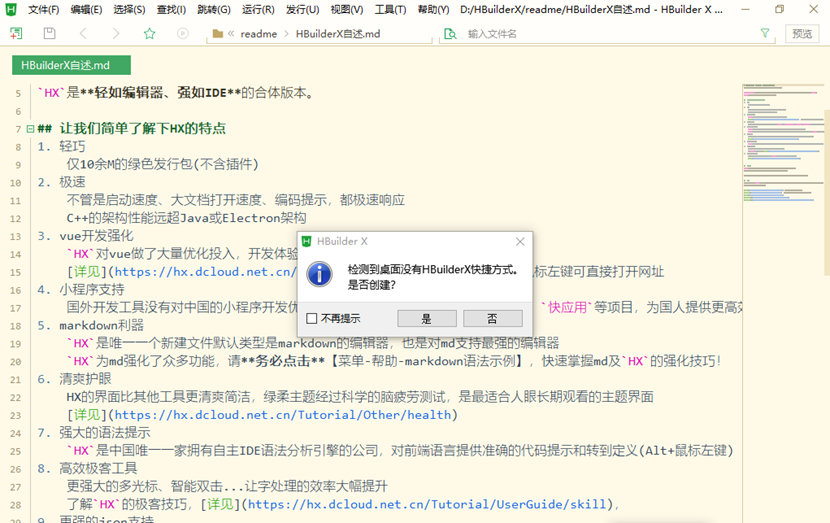This screenshot has width=830, height=523.
Task: Open the 查找(I) menu
Action: point(172,10)
